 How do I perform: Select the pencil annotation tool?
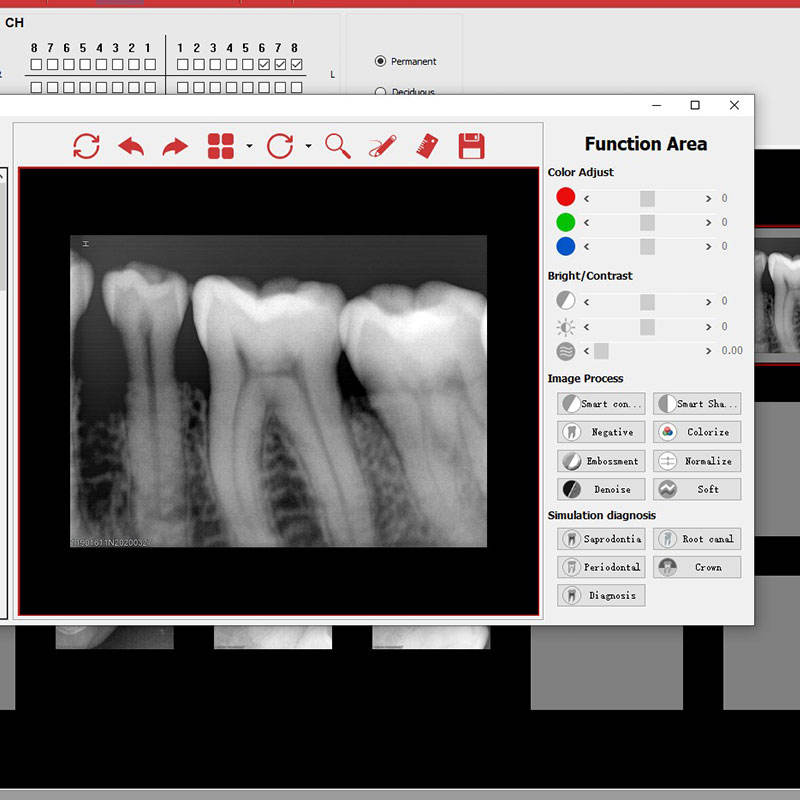click(x=382, y=146)
